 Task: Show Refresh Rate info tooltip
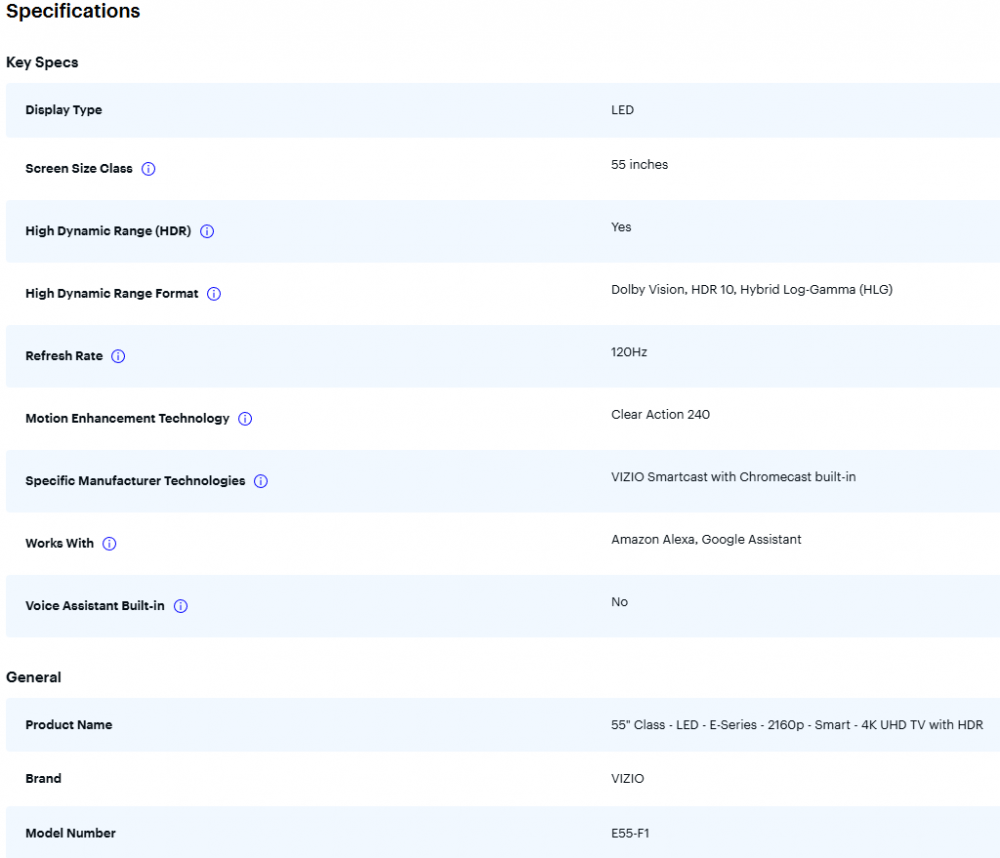118,356
